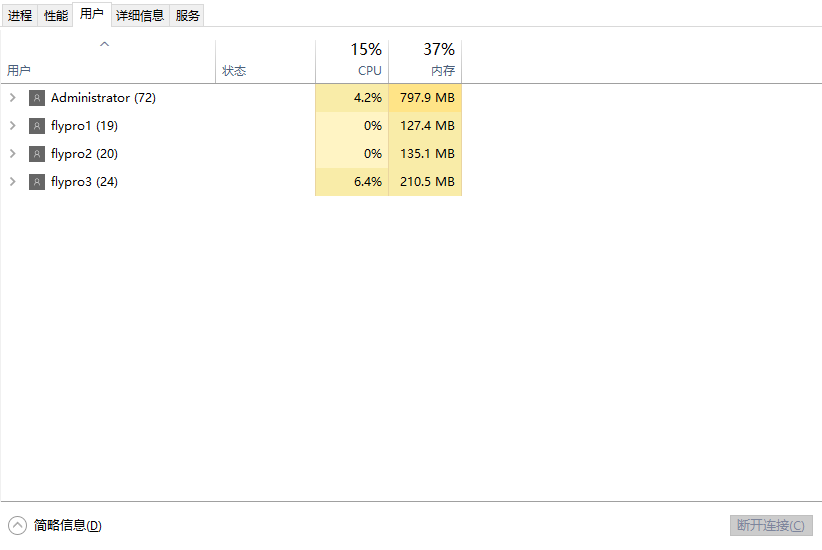Click the flypro1 user avatar icon
This screenshot has height=550, width=822.
pyautogui.click(x=37, y=126)
